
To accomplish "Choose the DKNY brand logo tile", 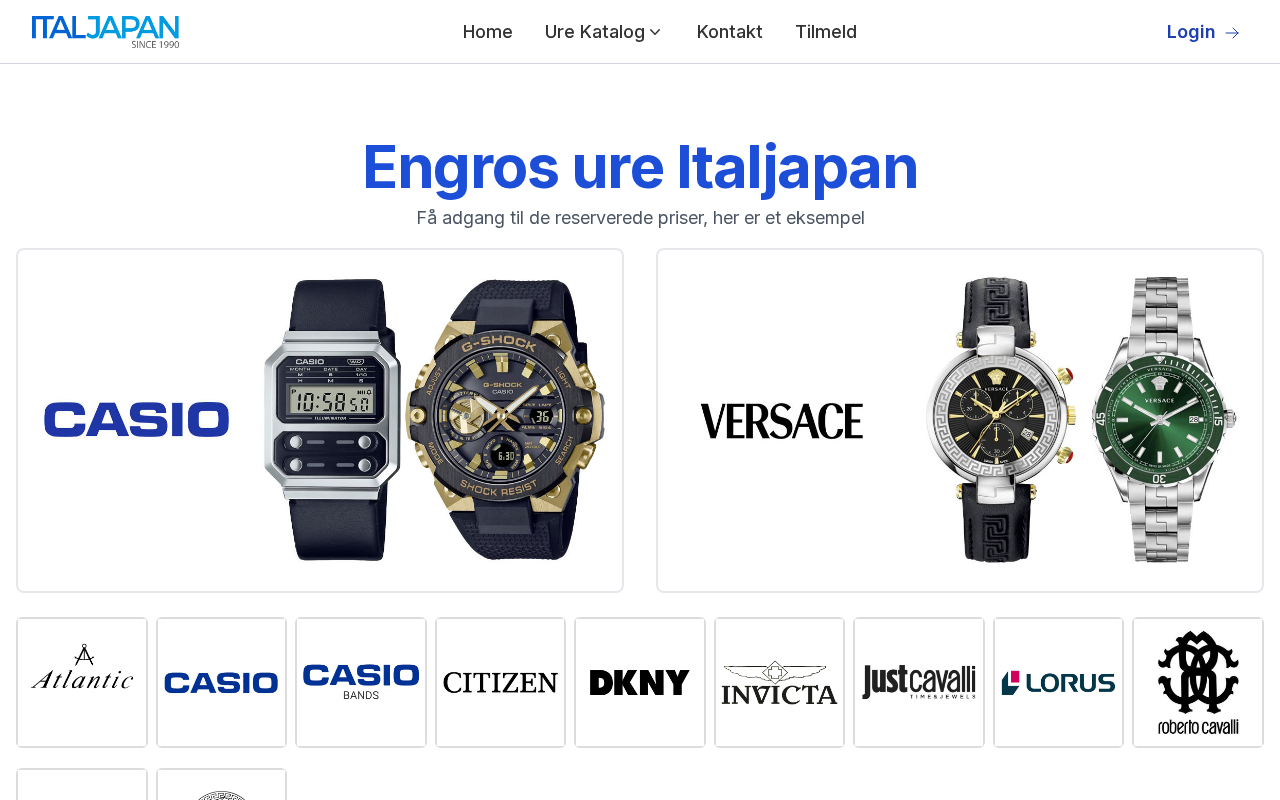I will pyautogui.click(x=640, y=682).
